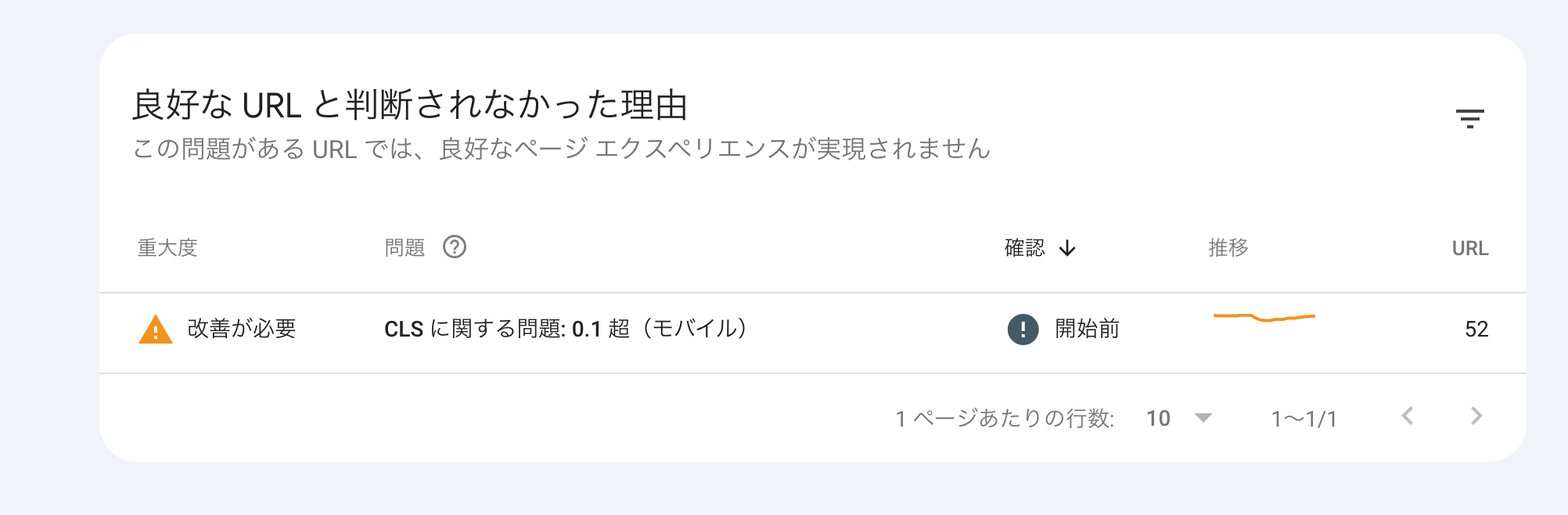This screenshot has height=515, width=1568.
Task: Click the 1〜1/1 pagination range text
Action: pos(1304,419)
